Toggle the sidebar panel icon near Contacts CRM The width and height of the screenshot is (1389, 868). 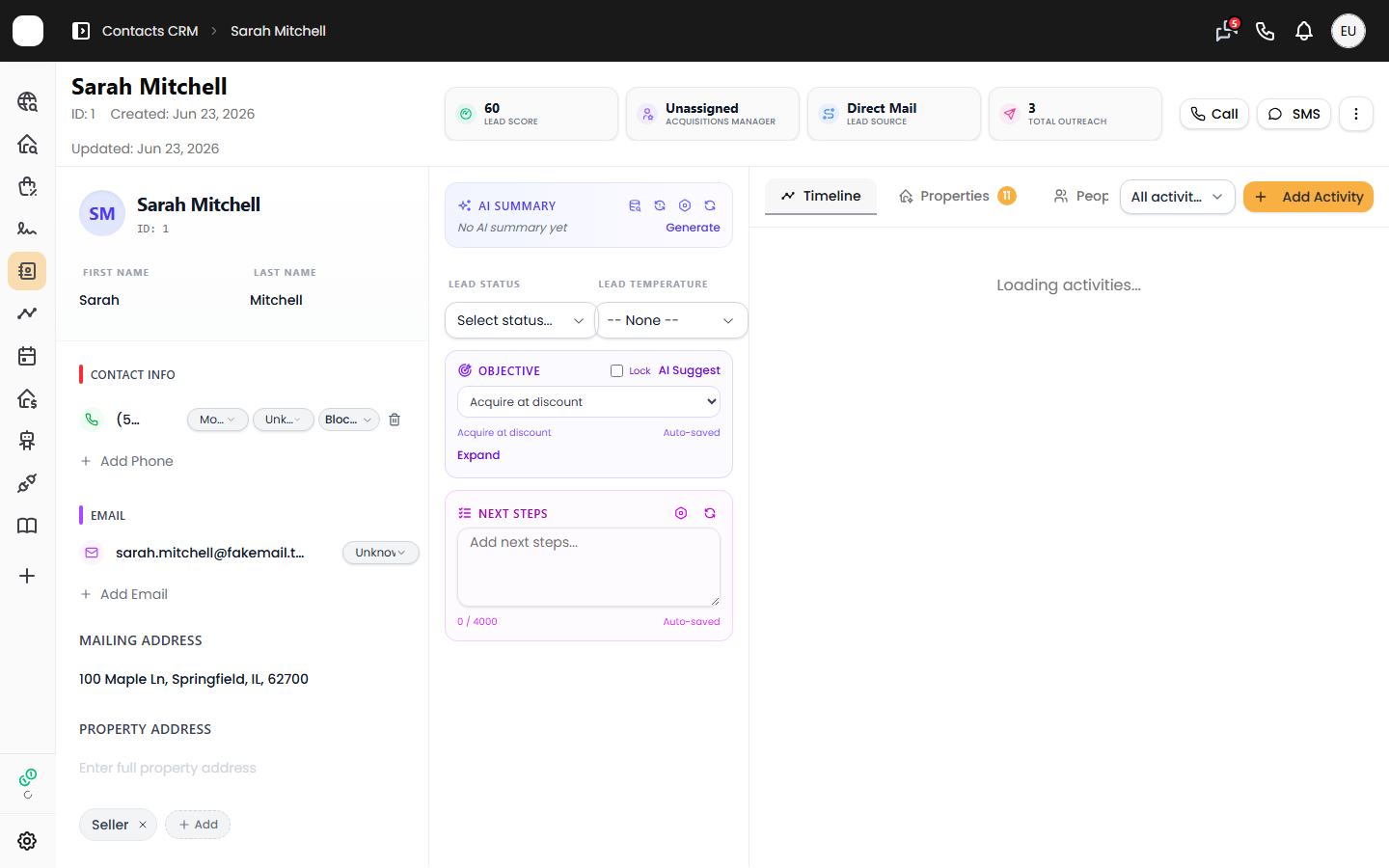(81, 31)
